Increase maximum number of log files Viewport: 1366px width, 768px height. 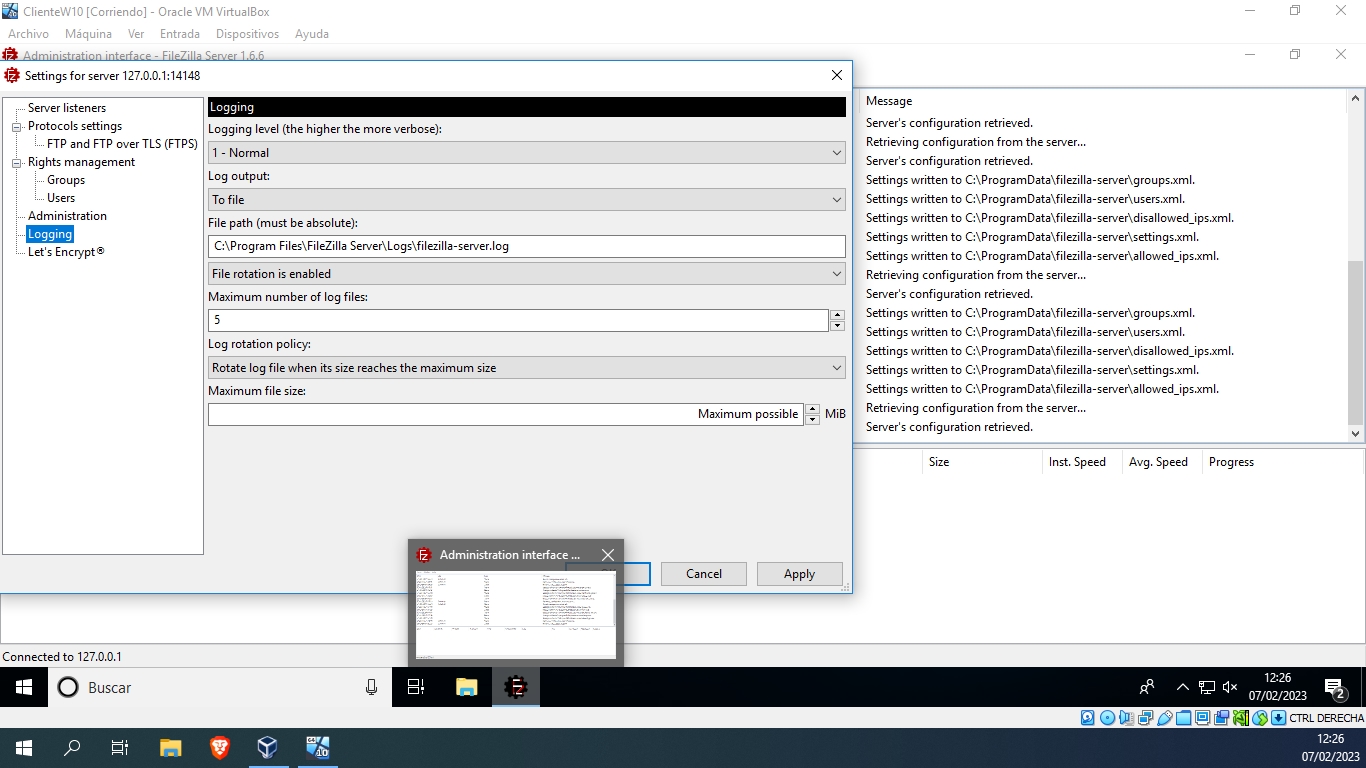coord(838,315)
